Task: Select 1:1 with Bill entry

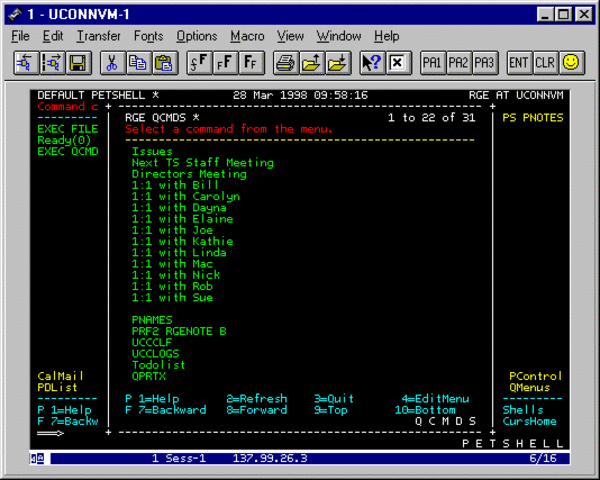Action: [x=175, y=185]
